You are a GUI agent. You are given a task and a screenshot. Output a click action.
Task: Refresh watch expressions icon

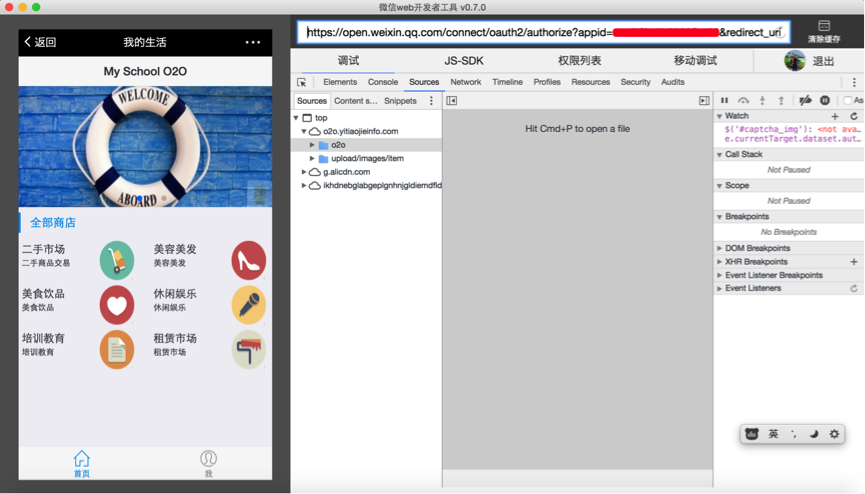[853, 116]
